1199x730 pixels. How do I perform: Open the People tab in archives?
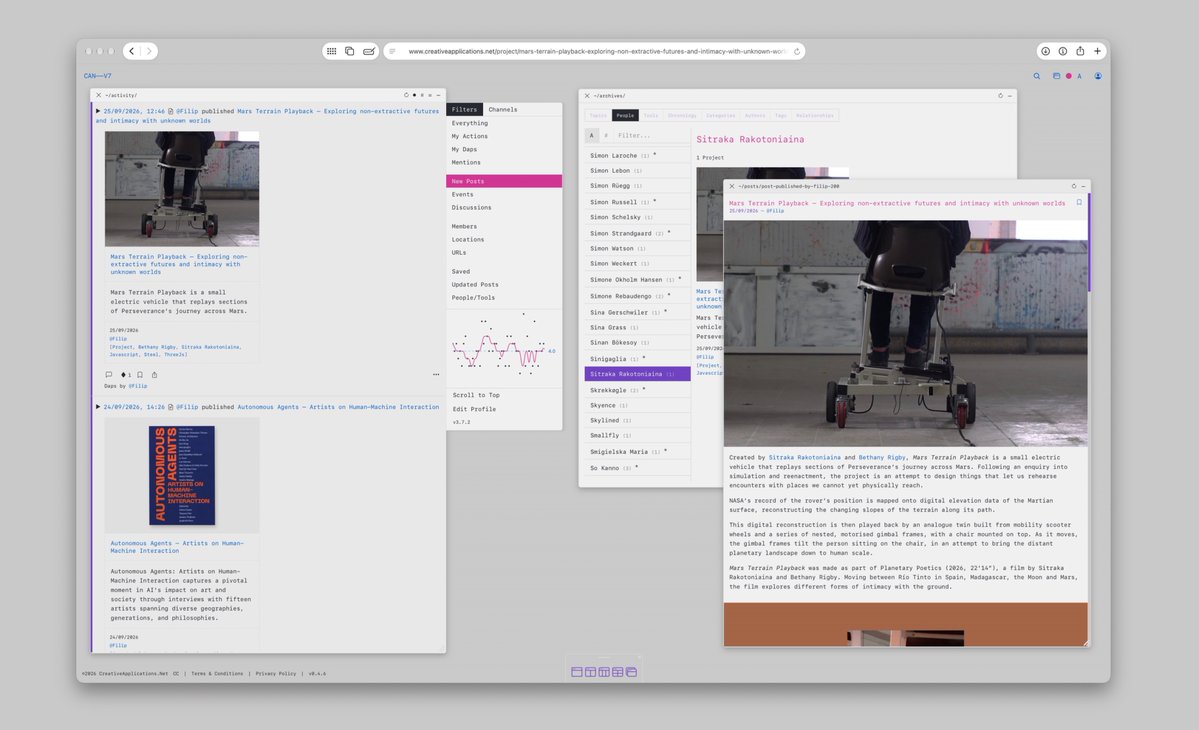tap(625, 115)
